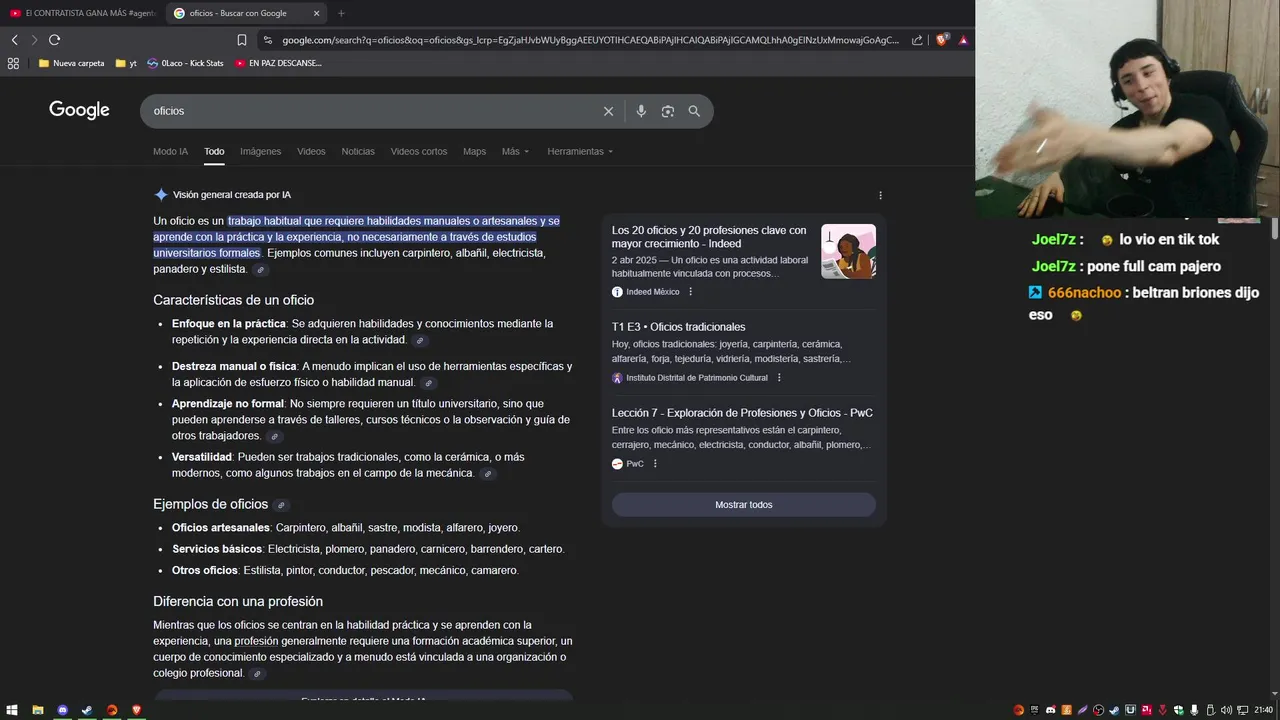The width and height of the screenshot is (1280, 720).
Task: Open site settings icon beside the URL
Action: click(x=267, y=40)
